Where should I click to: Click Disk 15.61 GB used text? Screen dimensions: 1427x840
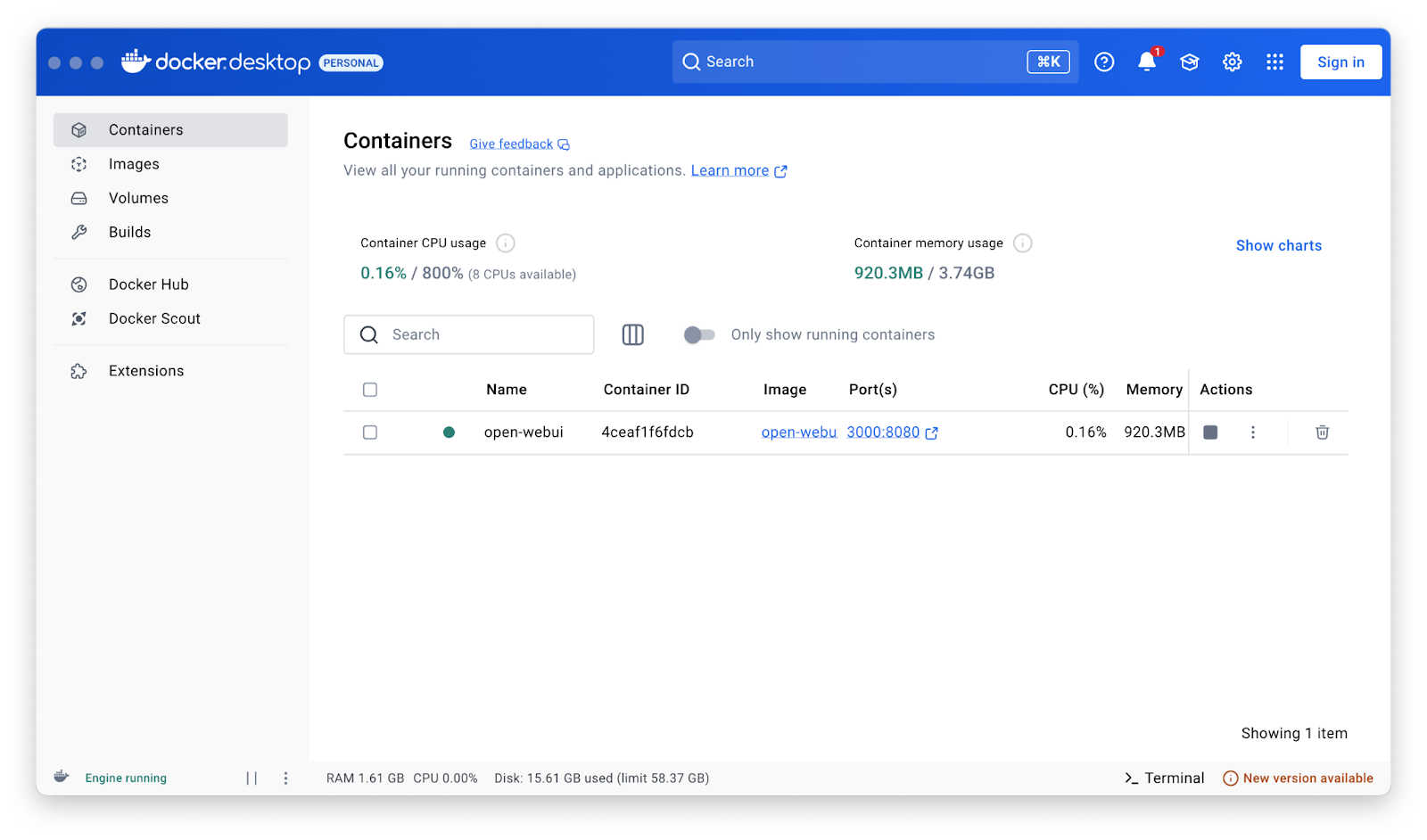coord(602,778)
